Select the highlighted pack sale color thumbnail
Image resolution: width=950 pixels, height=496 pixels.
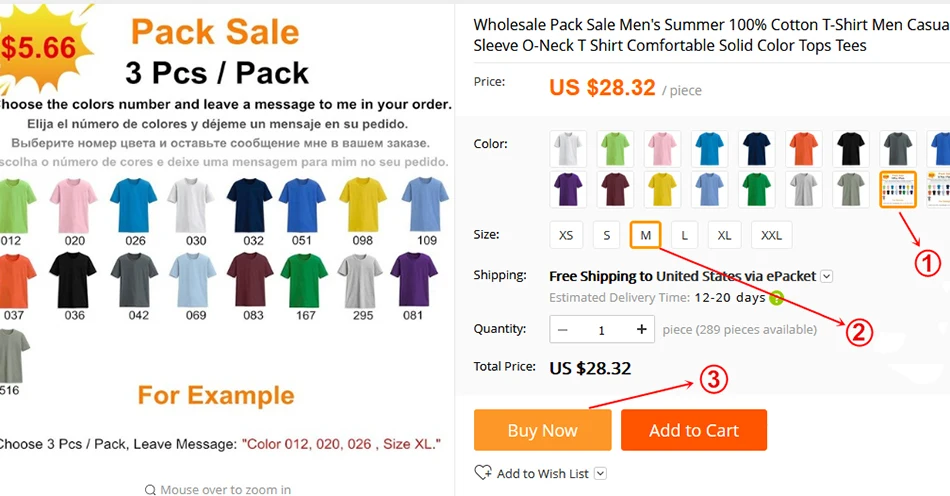tap(897, 190)
